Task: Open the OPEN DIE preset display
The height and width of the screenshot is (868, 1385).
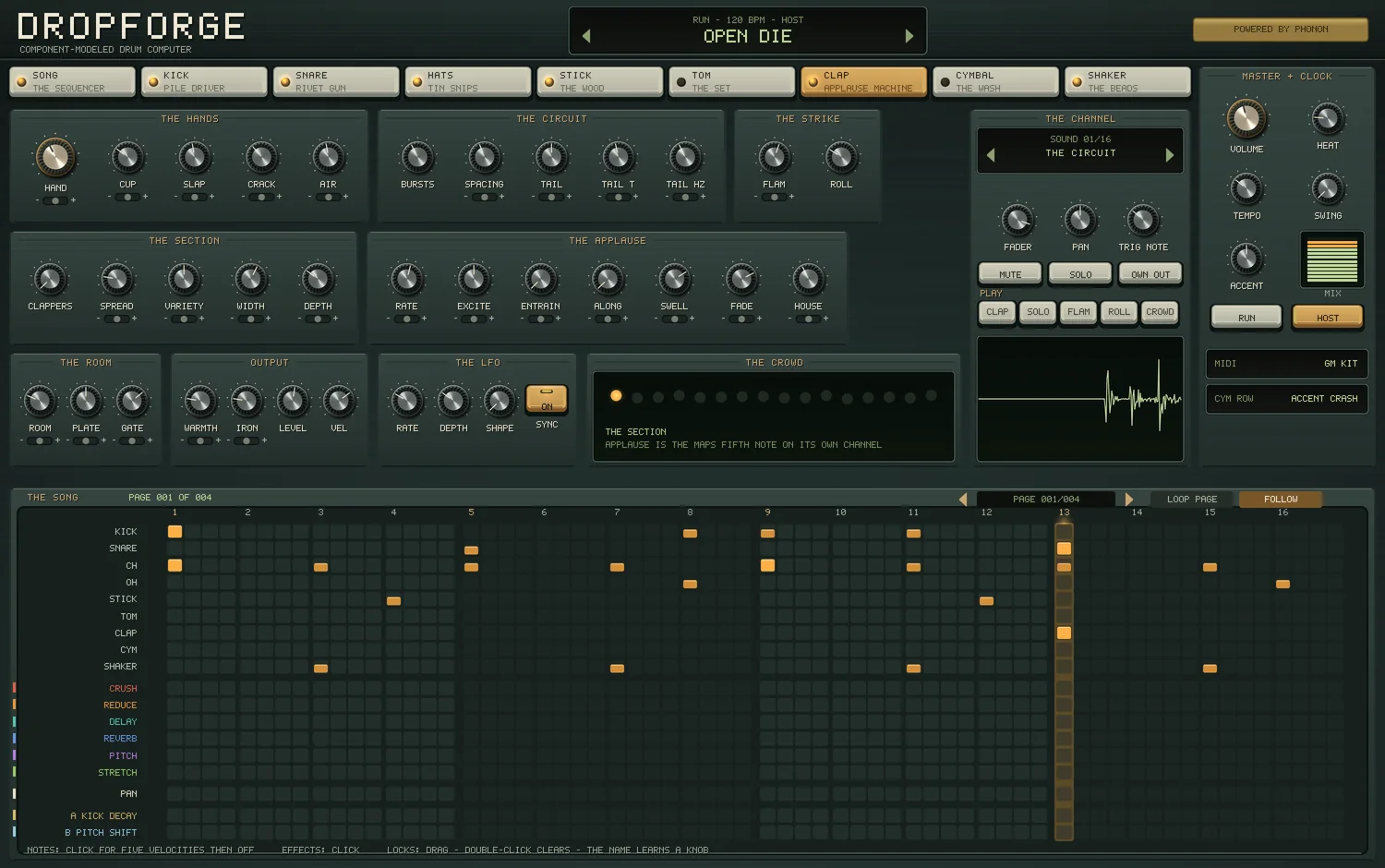Action: (748, 30)
